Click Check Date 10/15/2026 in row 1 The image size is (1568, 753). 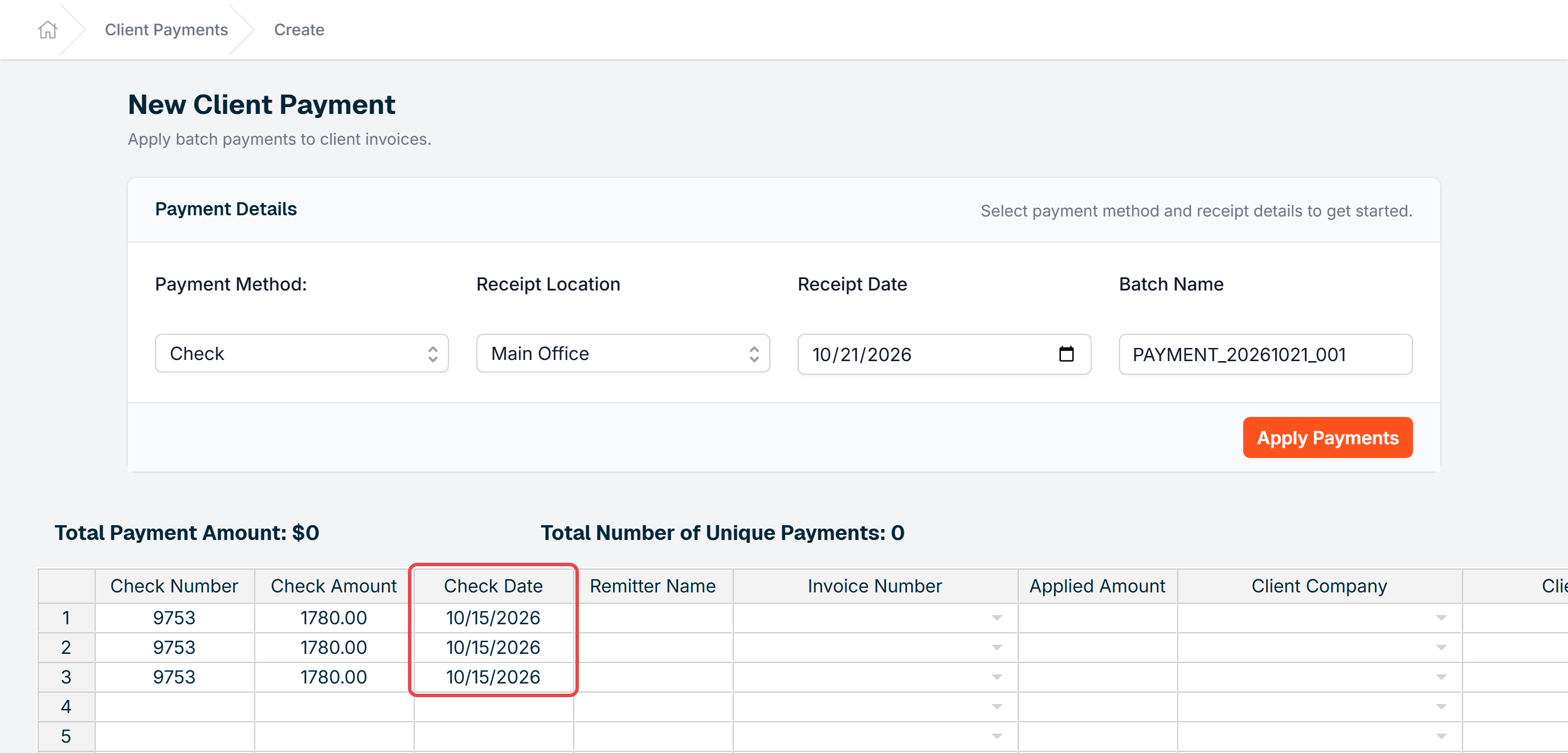[493, 618]
